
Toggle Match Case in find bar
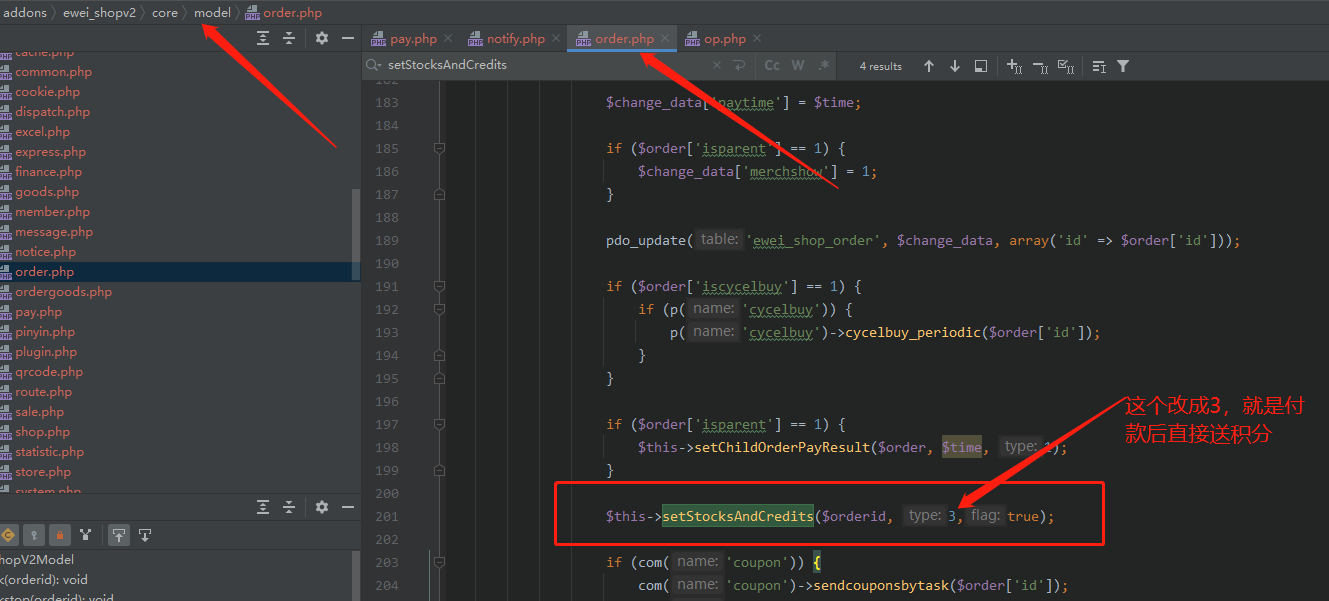pyautogui.click(x=772, y=65)
